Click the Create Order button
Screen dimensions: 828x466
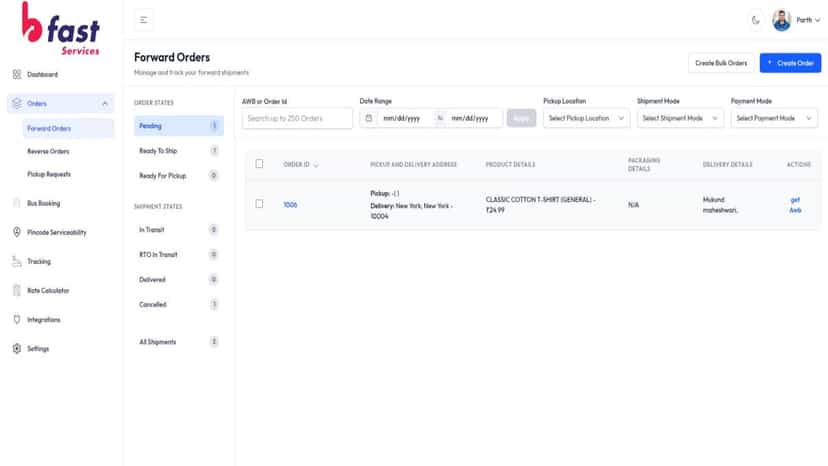tap(790, 63)
